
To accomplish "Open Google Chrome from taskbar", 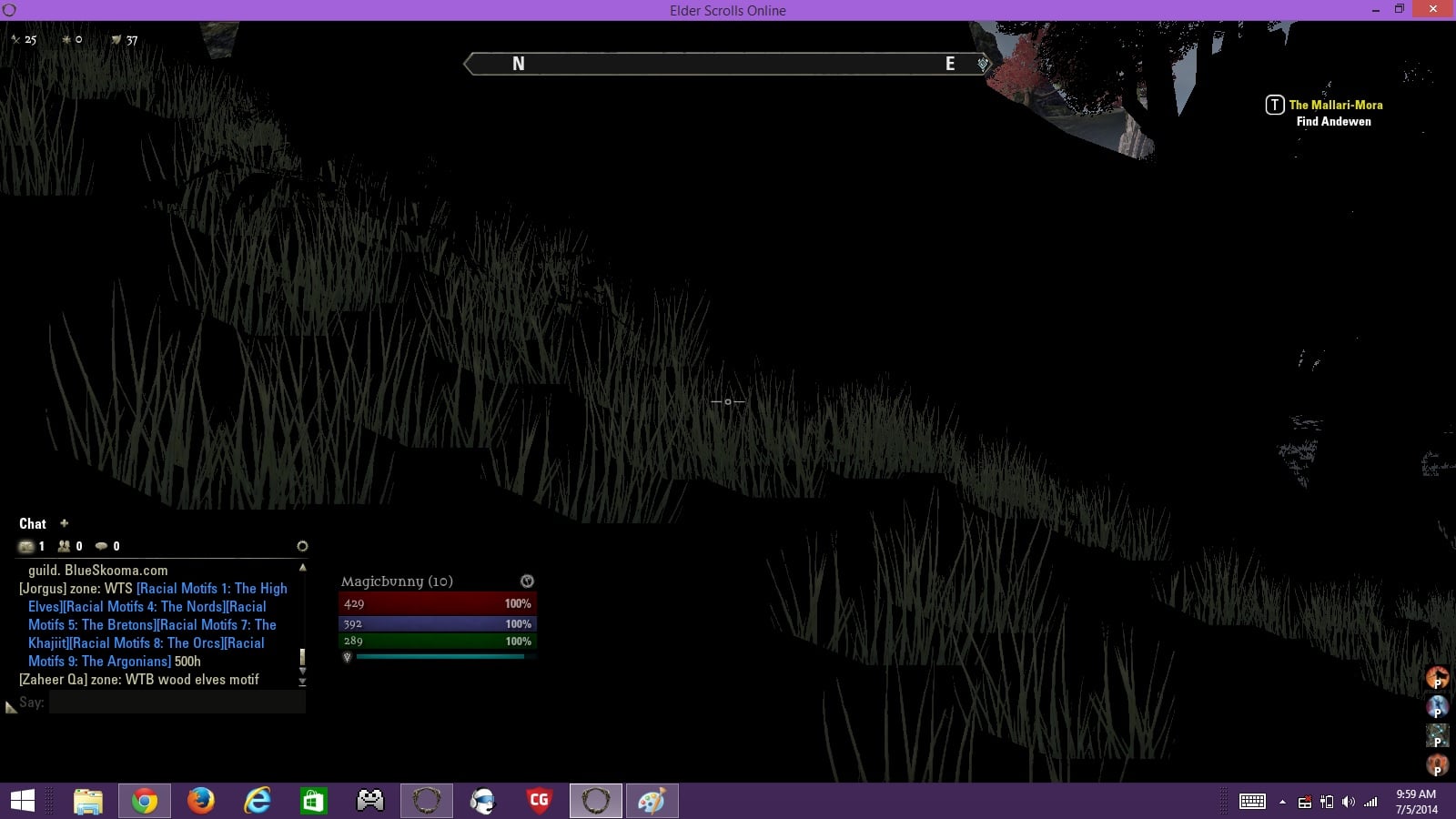I will 144,801.
